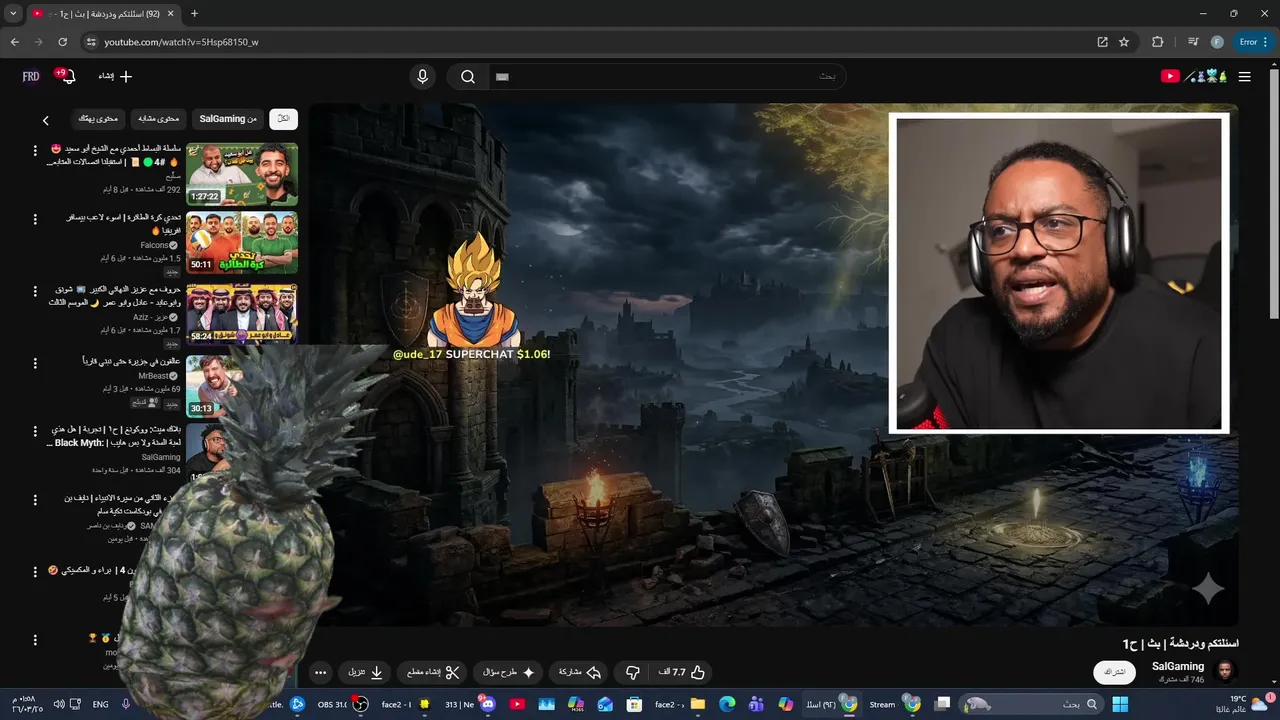Open options menu for Aziz video
The height and width of the screenshot is (720, 1280).
click(x=35, y=290)
